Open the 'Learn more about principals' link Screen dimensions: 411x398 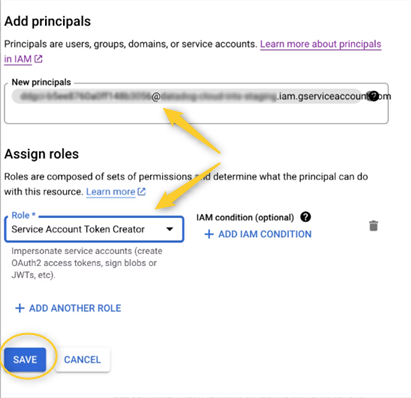click(x=320, y=44)
